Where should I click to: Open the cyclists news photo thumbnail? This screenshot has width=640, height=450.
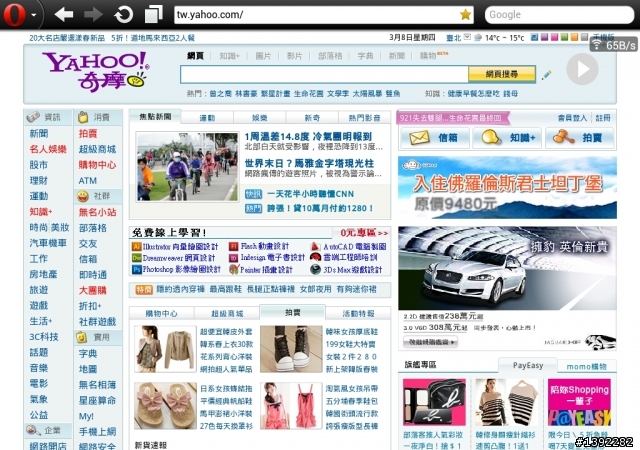click(187, 166)
